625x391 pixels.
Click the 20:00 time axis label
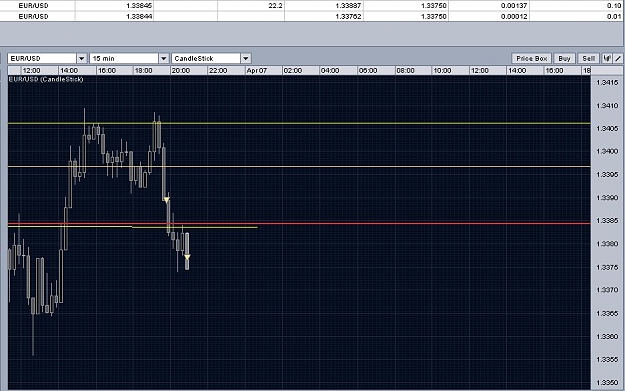click(181, 71)
